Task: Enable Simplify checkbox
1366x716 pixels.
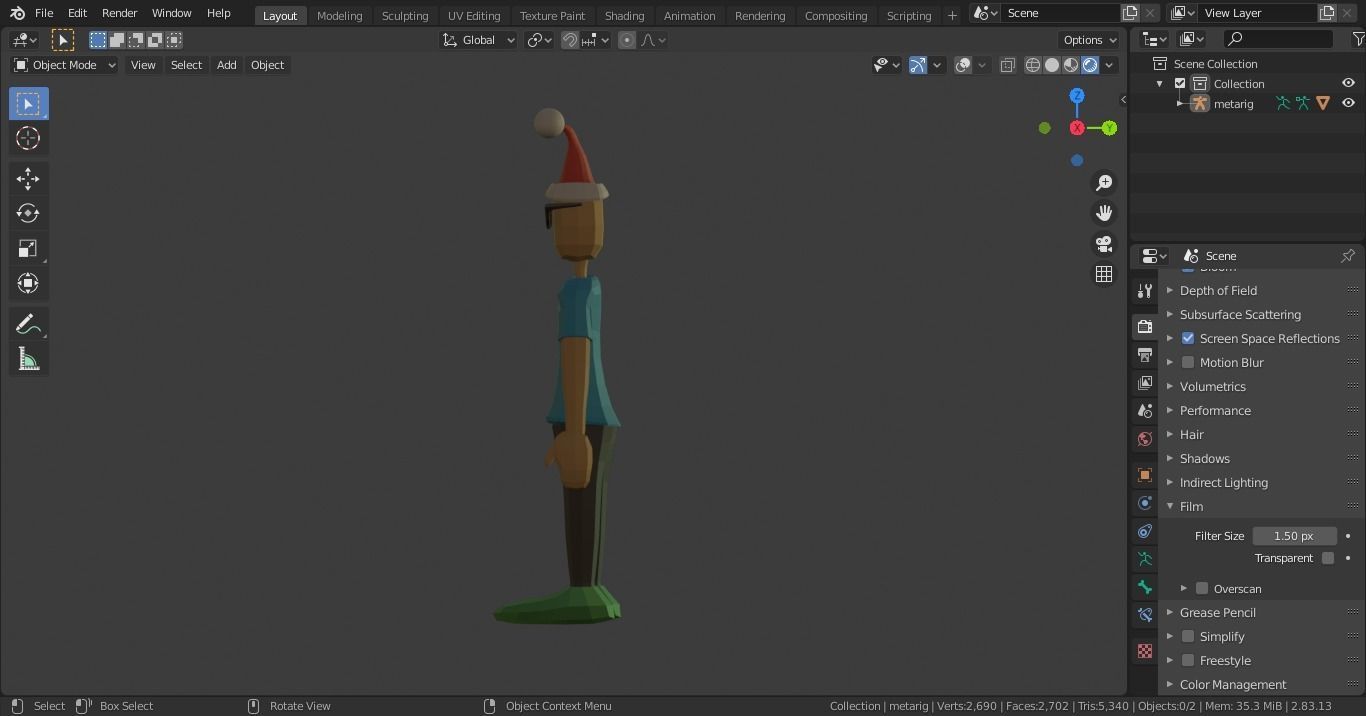Action: (1188, 637)
